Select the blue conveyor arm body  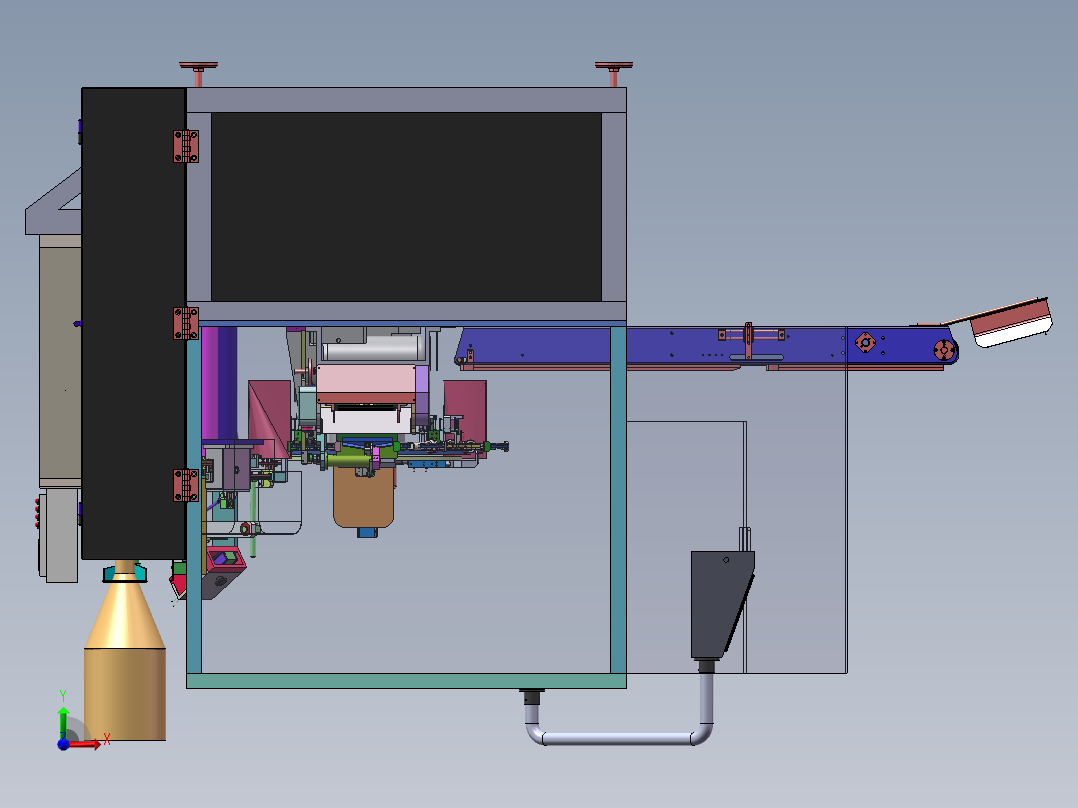[x=706, y=346]
